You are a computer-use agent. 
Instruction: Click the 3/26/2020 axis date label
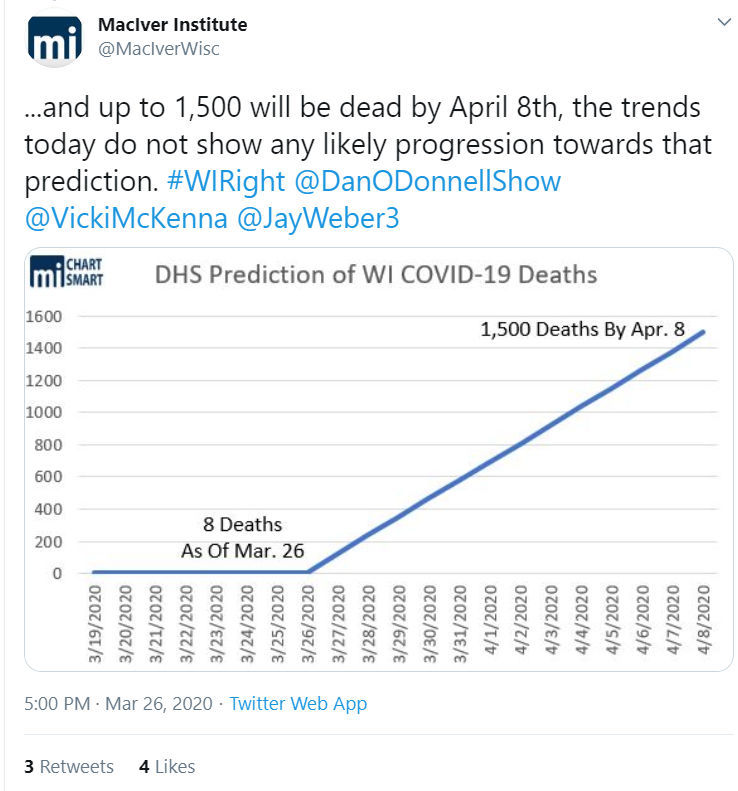tap(308, 624)
